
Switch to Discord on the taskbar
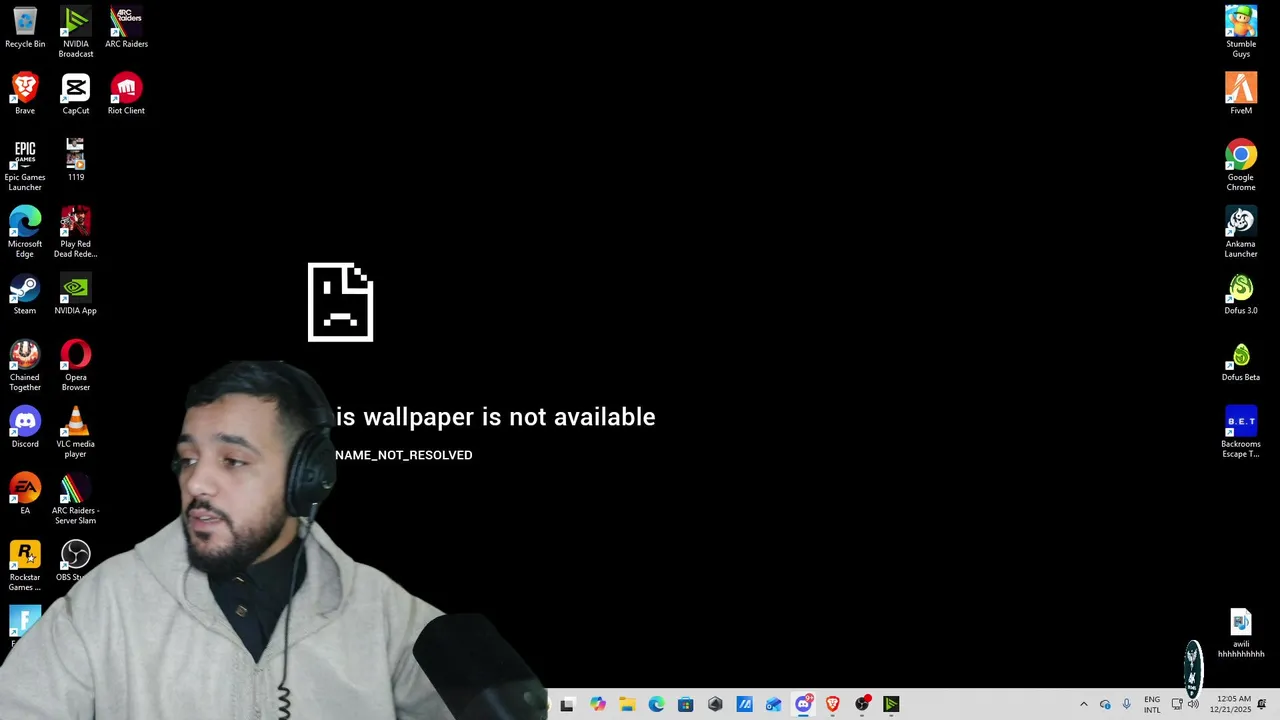click(x=803, y=705)
